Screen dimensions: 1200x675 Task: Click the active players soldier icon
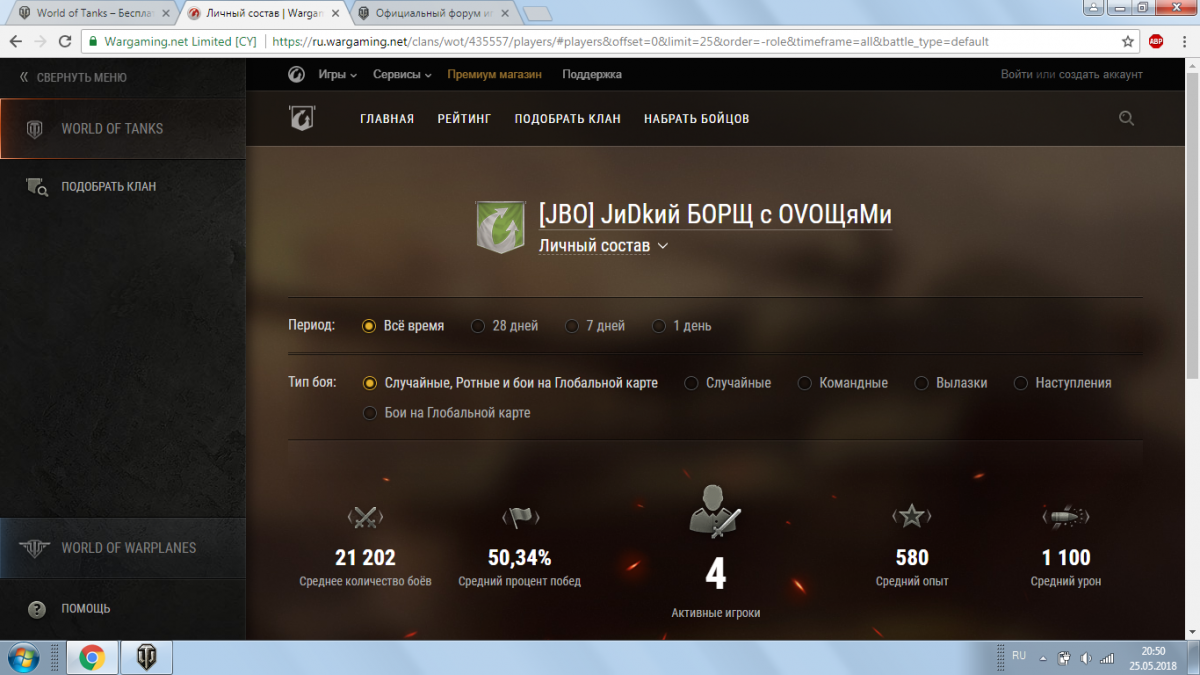[716, 510]
